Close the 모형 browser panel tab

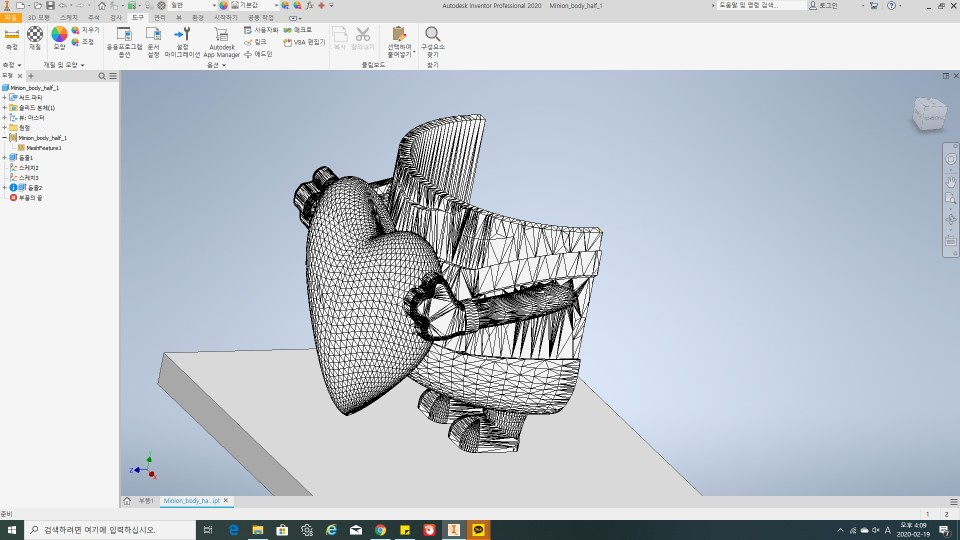coord(20,76)
